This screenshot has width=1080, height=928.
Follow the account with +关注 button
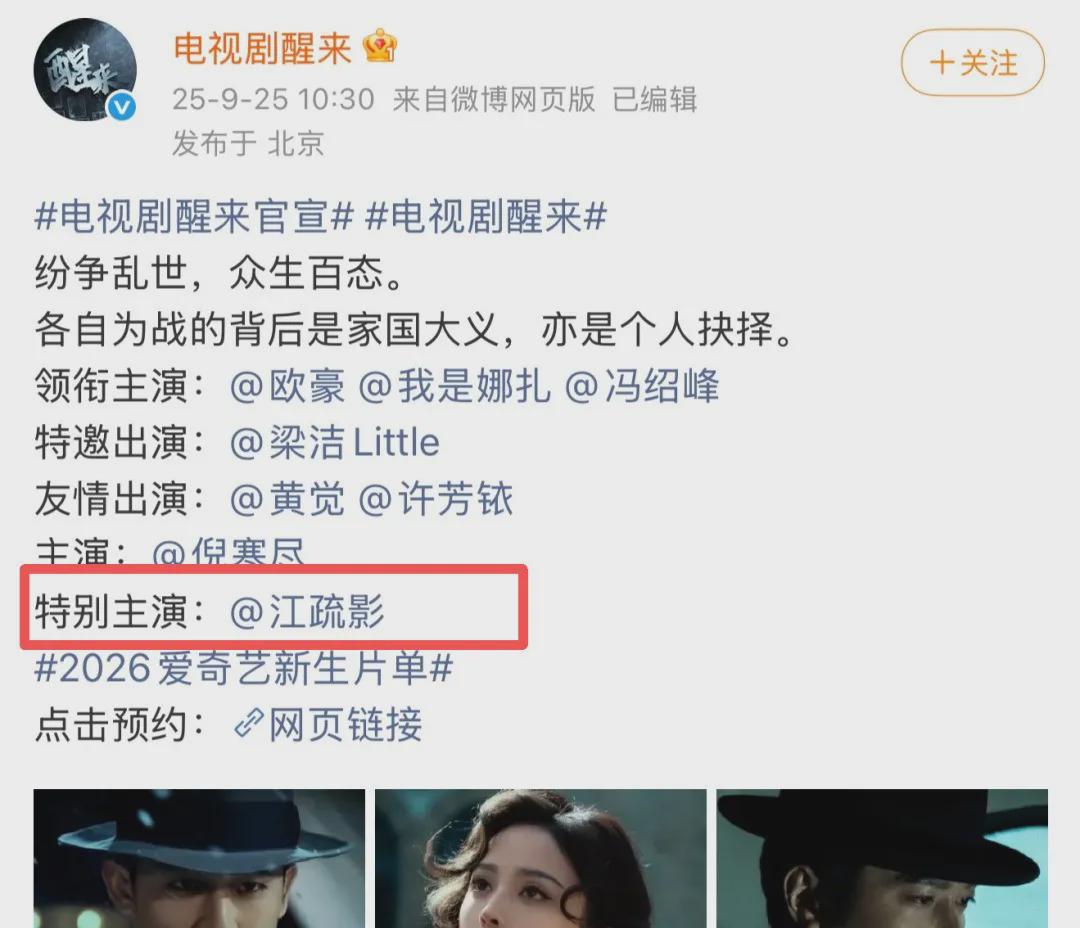pos(973,63)
